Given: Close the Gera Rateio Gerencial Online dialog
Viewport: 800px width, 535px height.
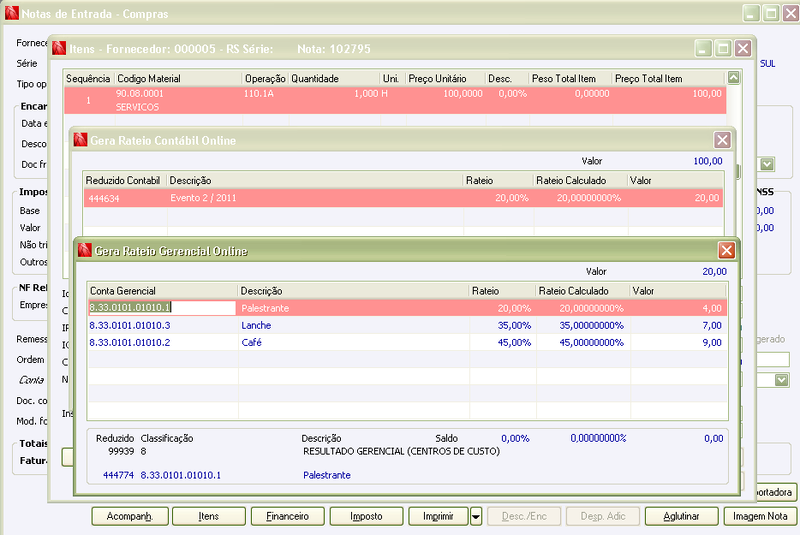Looking at the screenshot, I should pyautogui.click(x=727, y=250).
